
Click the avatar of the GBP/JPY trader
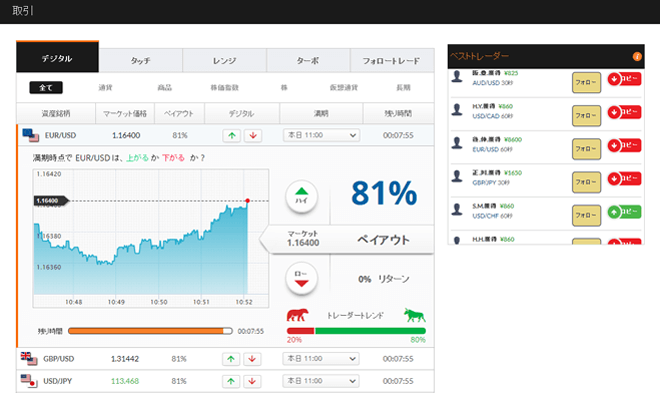pos(457,176)
